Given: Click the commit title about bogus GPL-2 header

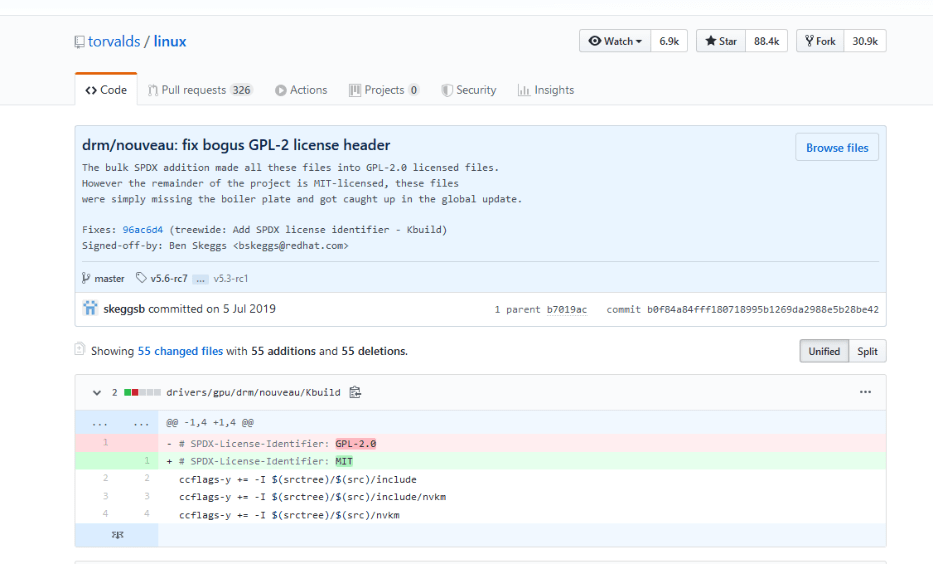Looking at the screenshot, I should pos(236,145).
